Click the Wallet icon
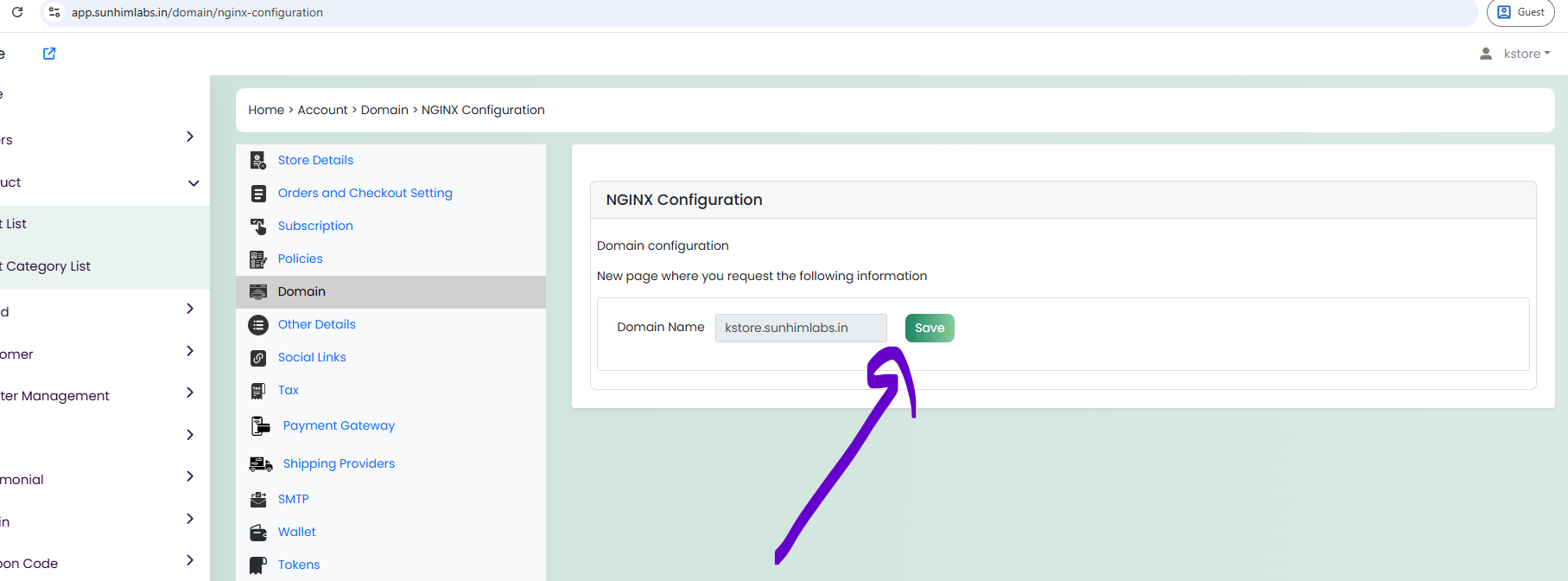The image size is (1568, 581). [258, 533]
